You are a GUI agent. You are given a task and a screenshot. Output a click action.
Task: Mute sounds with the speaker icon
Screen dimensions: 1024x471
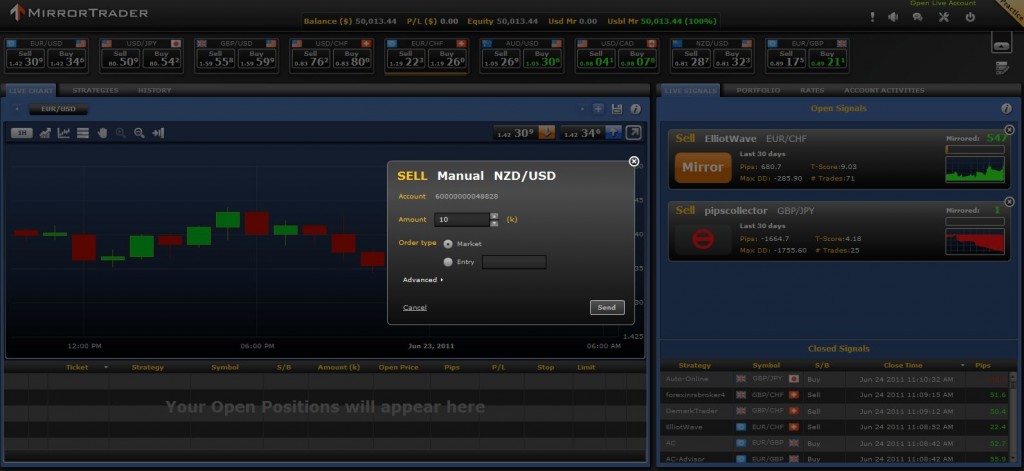click(891, 17)
